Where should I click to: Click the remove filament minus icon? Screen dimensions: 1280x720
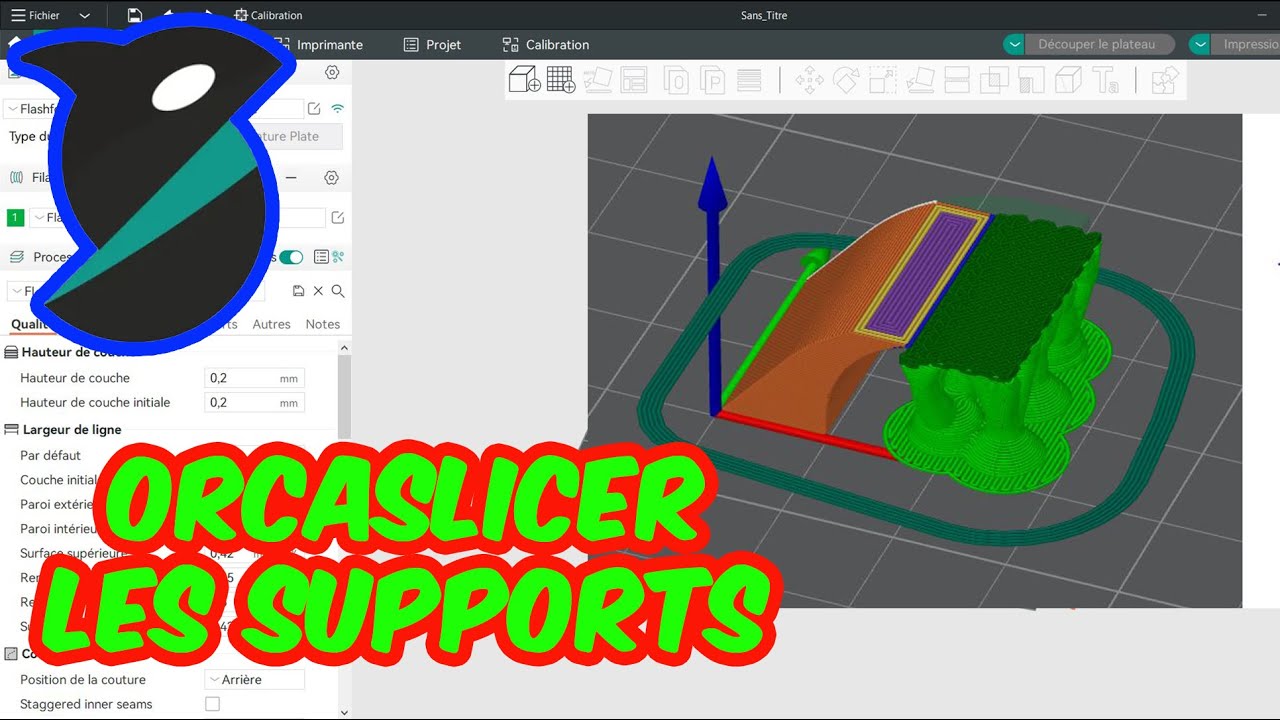tap(291, 177)
